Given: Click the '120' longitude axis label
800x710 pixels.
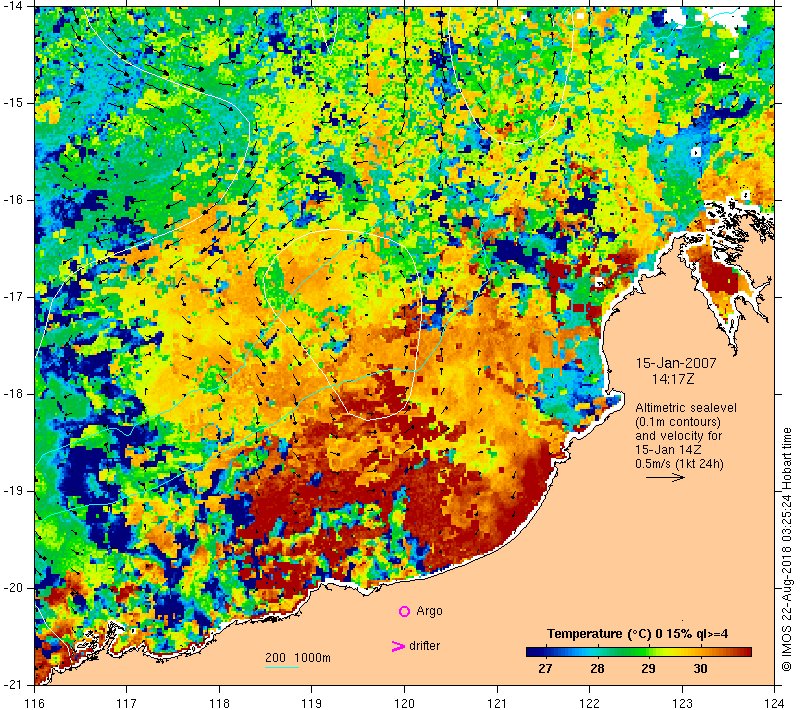Looking at the screenshot, I should pyautogui.click(x=405, y=703).
